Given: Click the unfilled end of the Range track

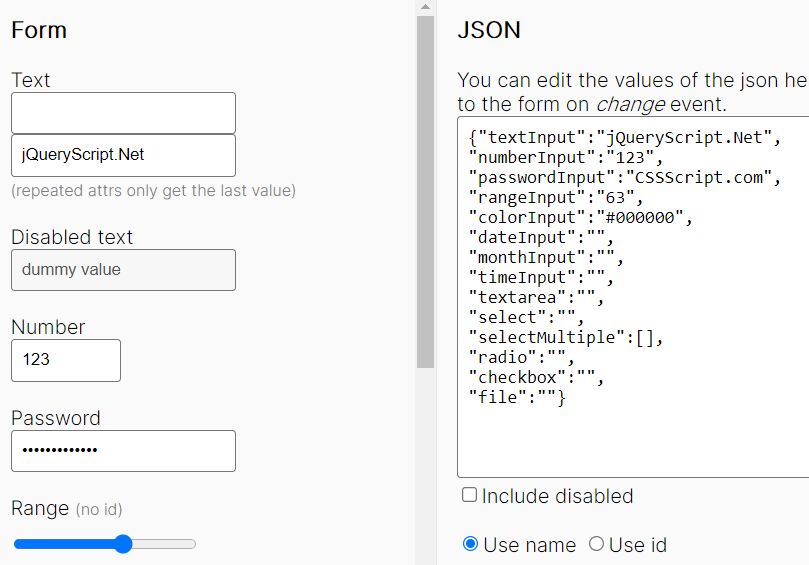Looking at the screenshot, I should click(164, 544).
